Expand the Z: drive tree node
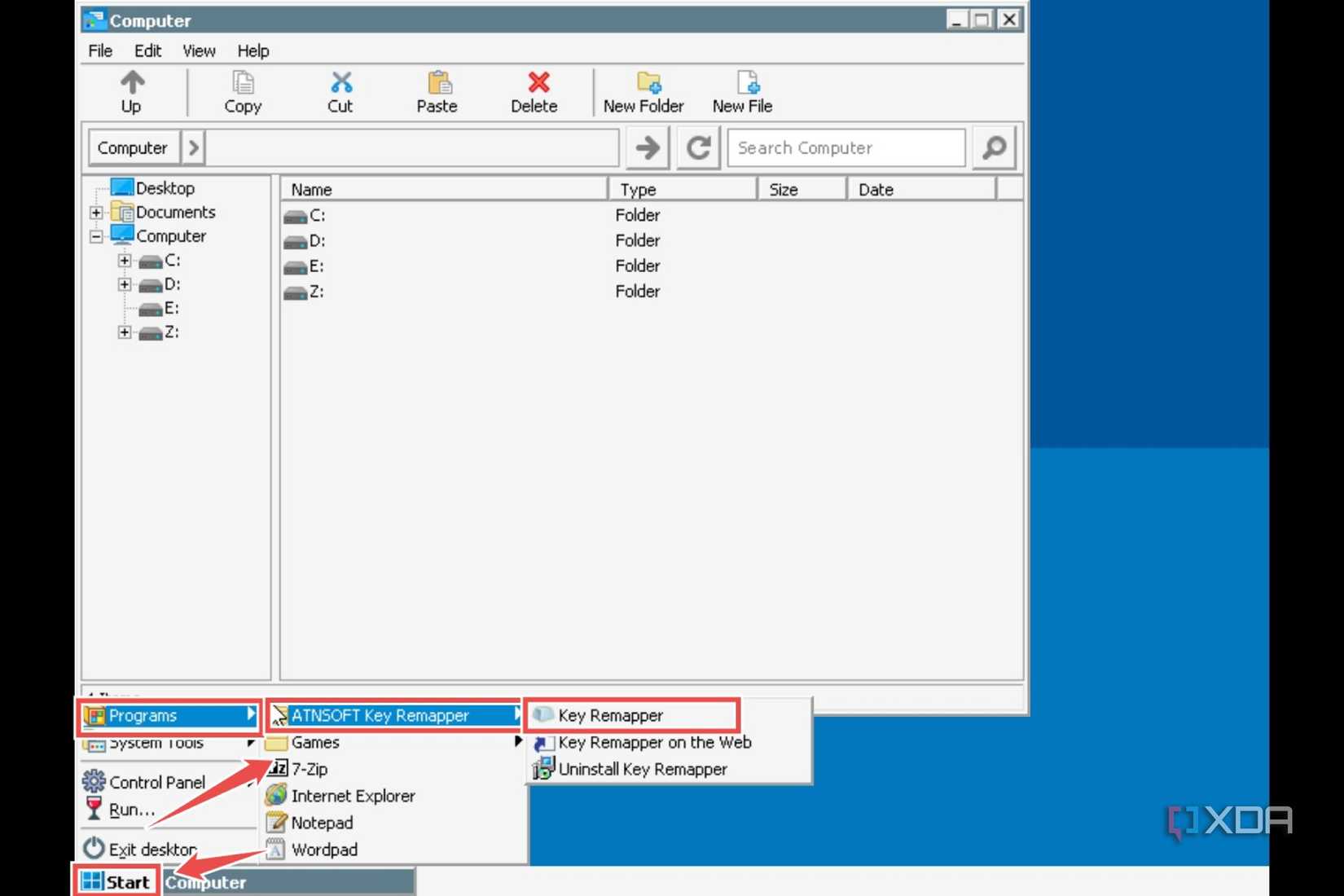The image size is (1344, 896). (x=124, y=332)
